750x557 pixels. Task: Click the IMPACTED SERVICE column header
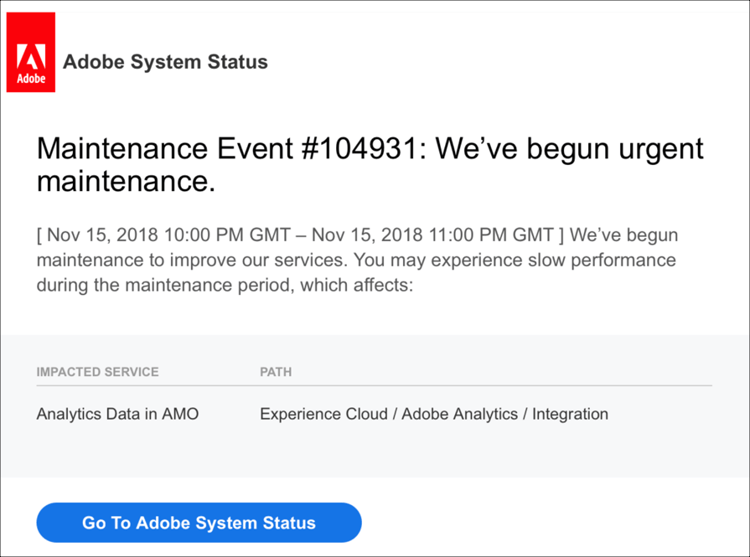click(97, 372)
